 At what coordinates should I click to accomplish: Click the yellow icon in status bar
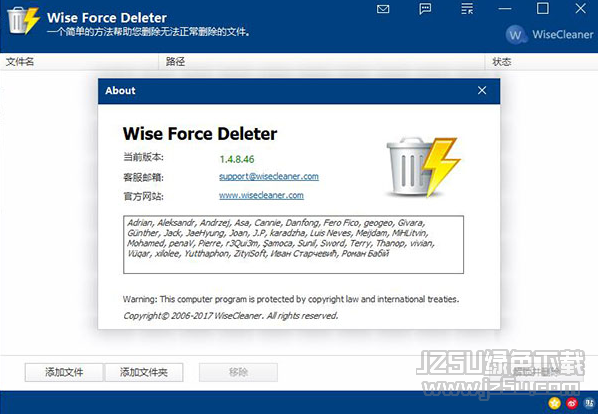tap(554, 402)
